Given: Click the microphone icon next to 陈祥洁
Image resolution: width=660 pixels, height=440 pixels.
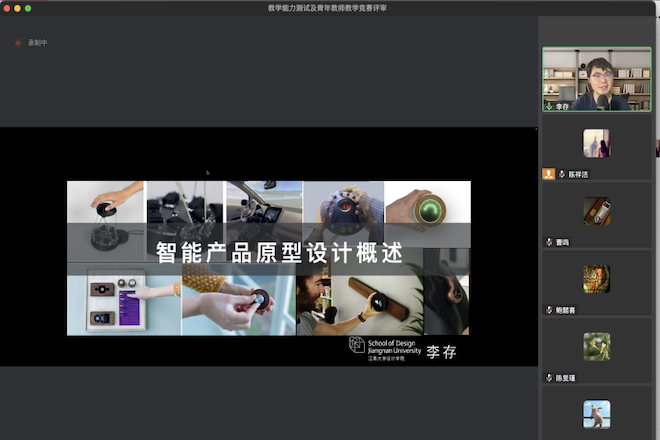Looking at the screenshot, I should 561,173.
